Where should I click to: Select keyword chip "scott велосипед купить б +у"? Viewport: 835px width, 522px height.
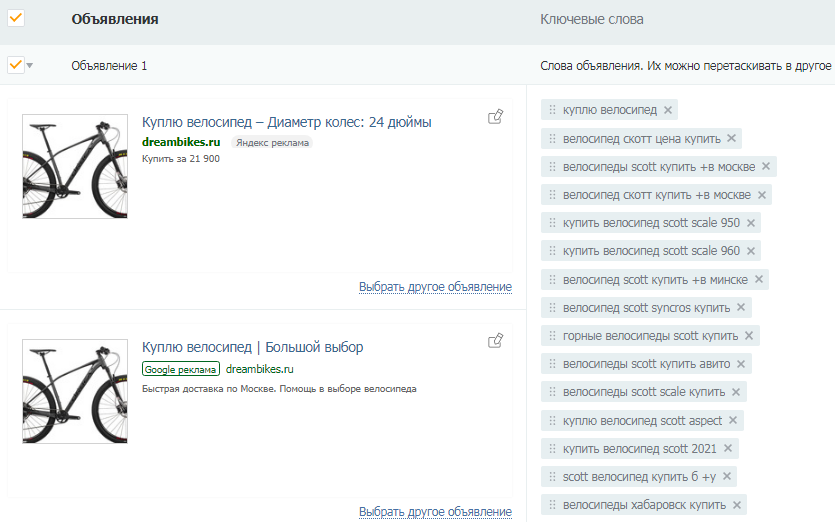click(639, 477)
